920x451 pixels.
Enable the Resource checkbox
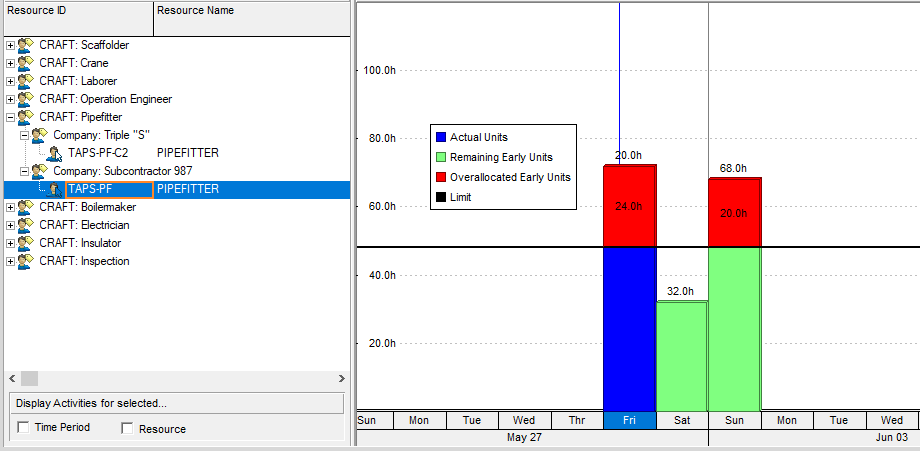click(x=127, y=428)
